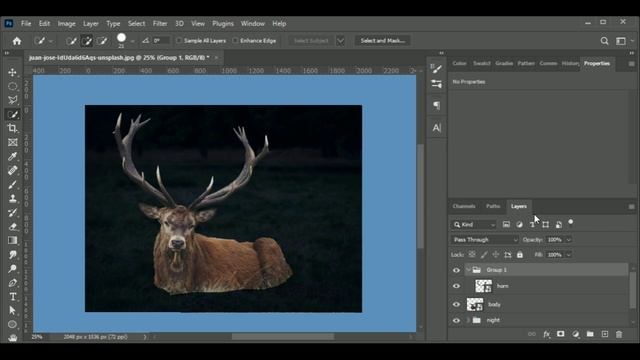Hide the night group

pyautogui.click(x=456, y=321)
